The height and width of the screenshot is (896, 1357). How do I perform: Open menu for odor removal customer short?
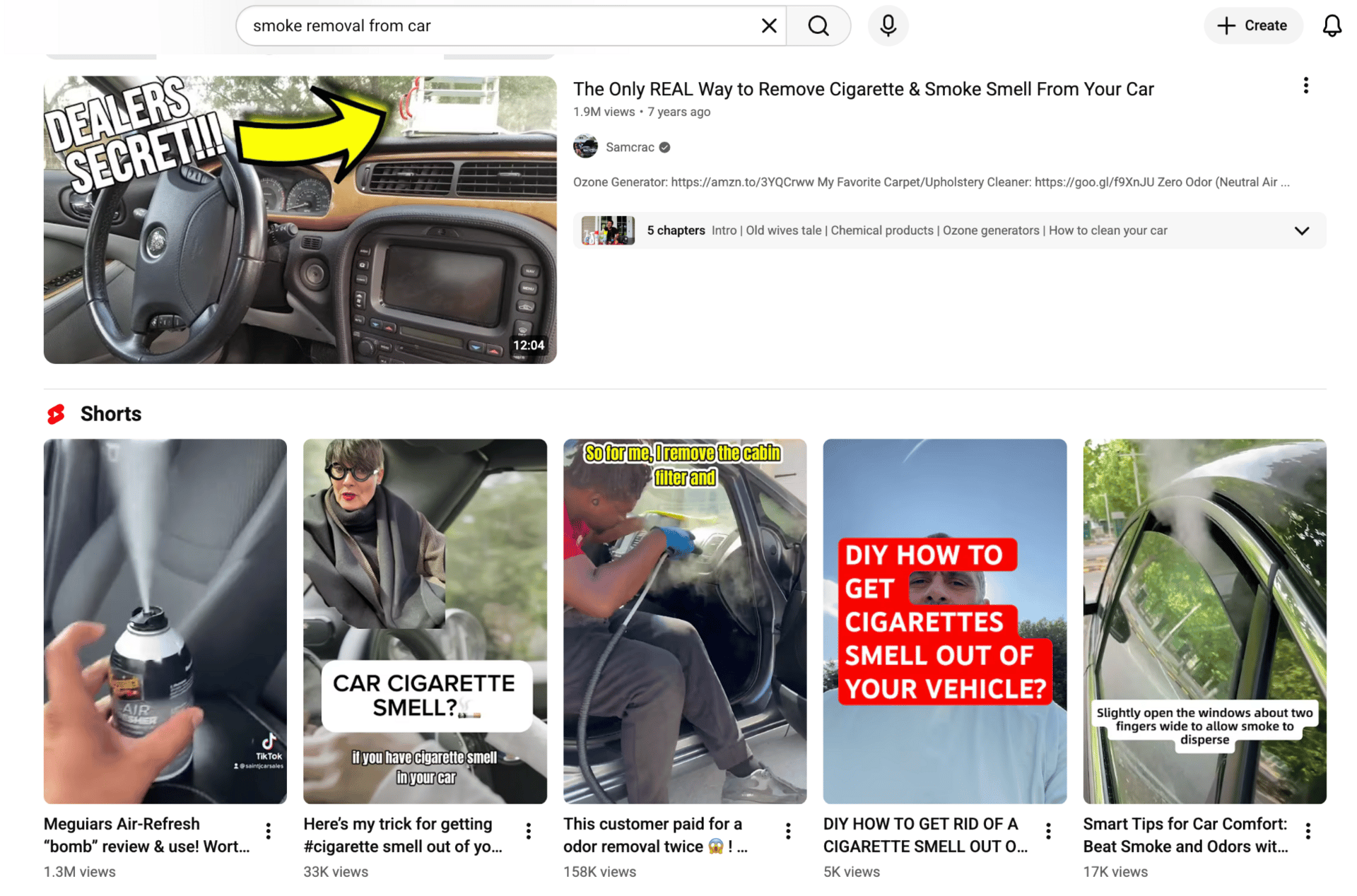click(788, 831)
